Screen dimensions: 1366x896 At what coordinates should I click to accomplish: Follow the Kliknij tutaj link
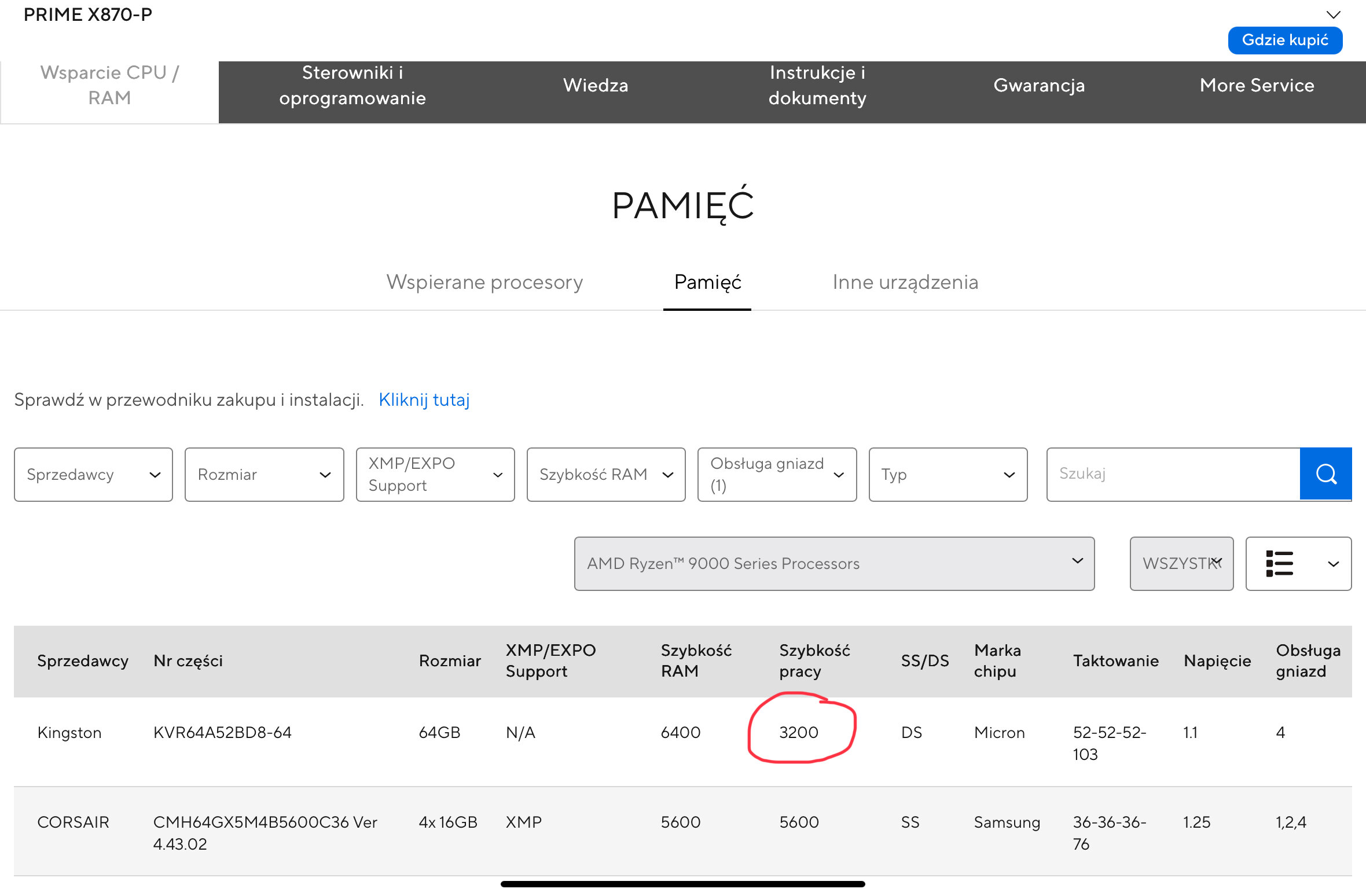point(424,399)
